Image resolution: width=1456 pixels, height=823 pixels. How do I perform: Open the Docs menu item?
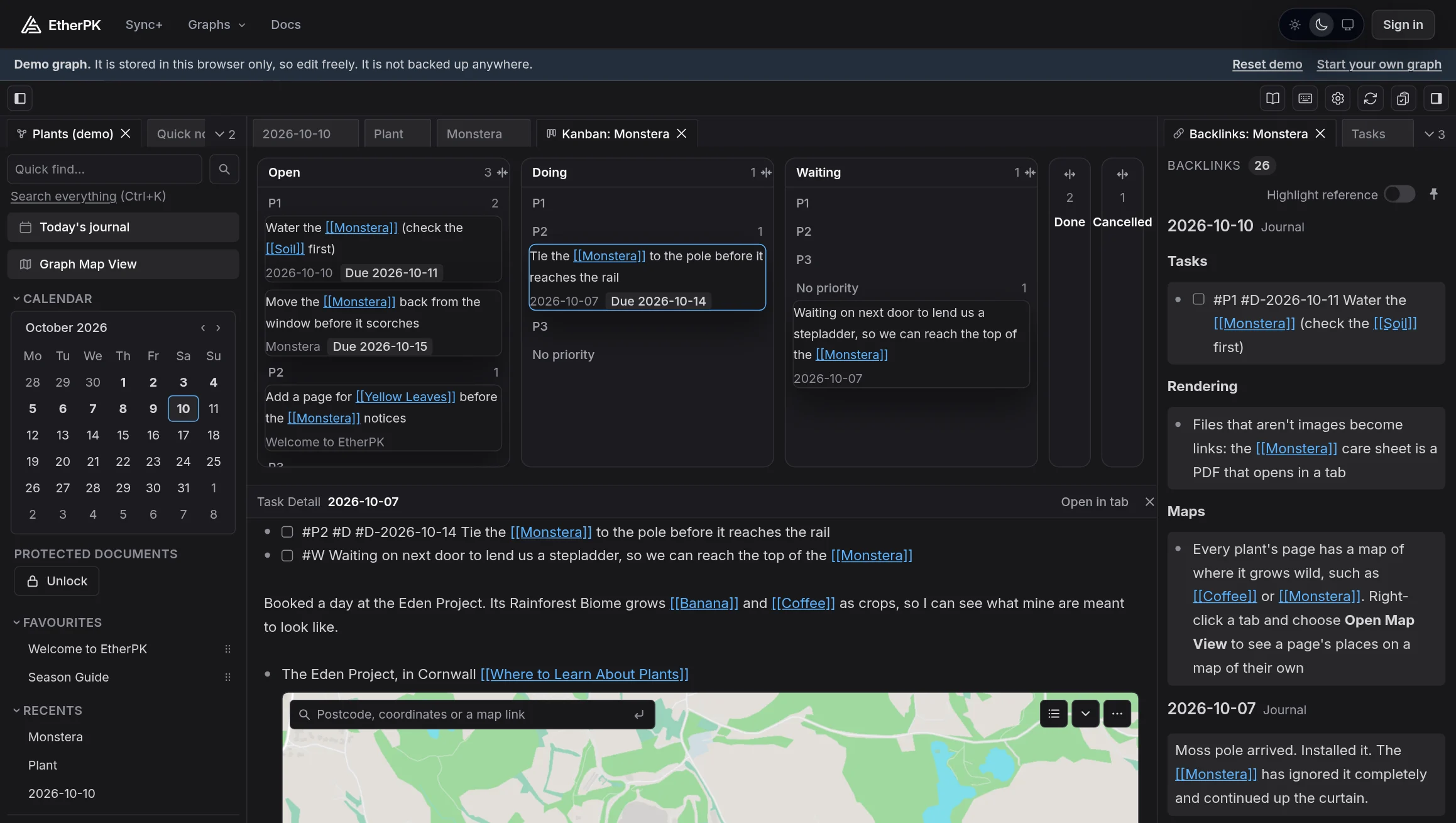(286, 25)
